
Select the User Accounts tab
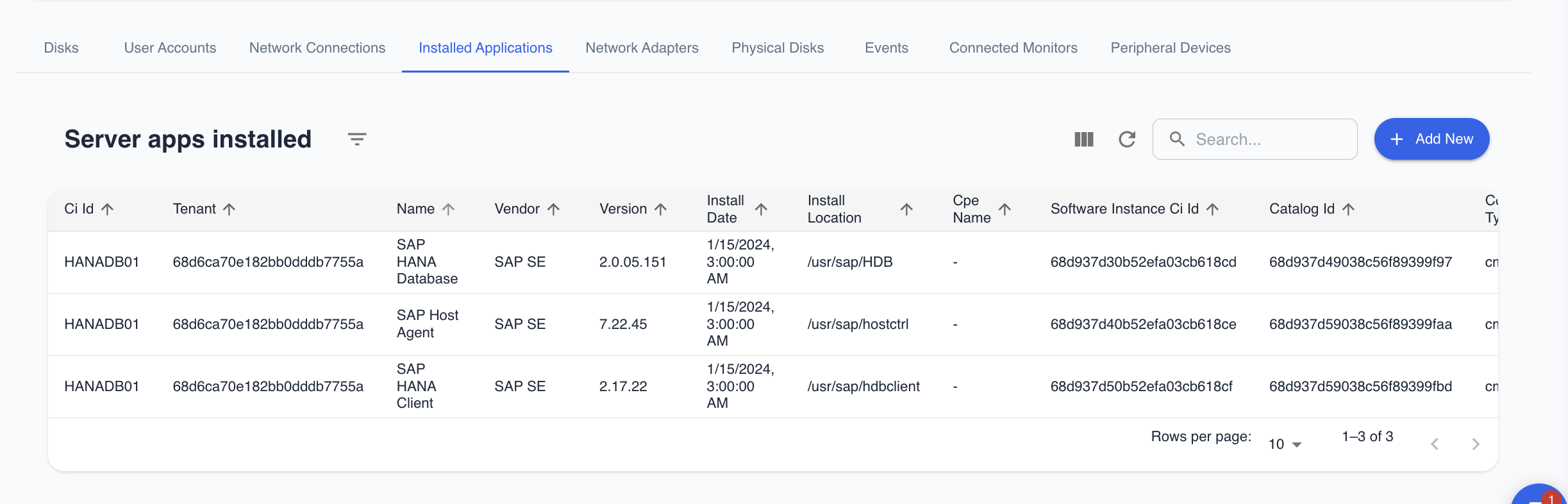[x=170, y=48]
